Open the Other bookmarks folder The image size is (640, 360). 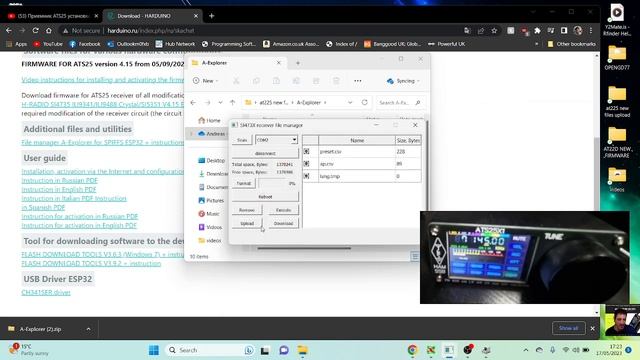[571, 44]
